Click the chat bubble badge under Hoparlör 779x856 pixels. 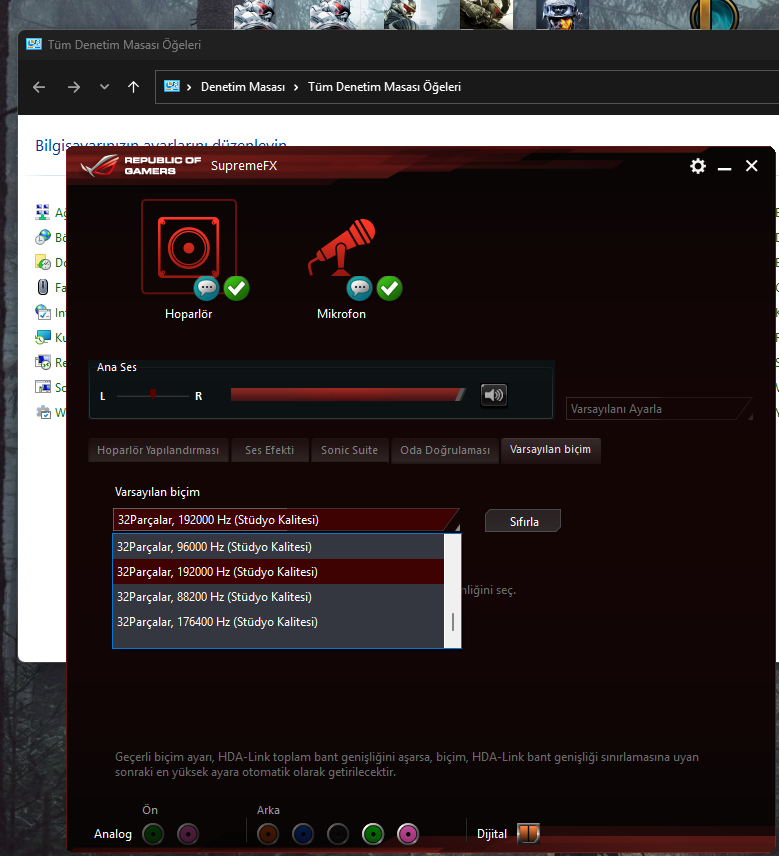(x=206, y=288)
